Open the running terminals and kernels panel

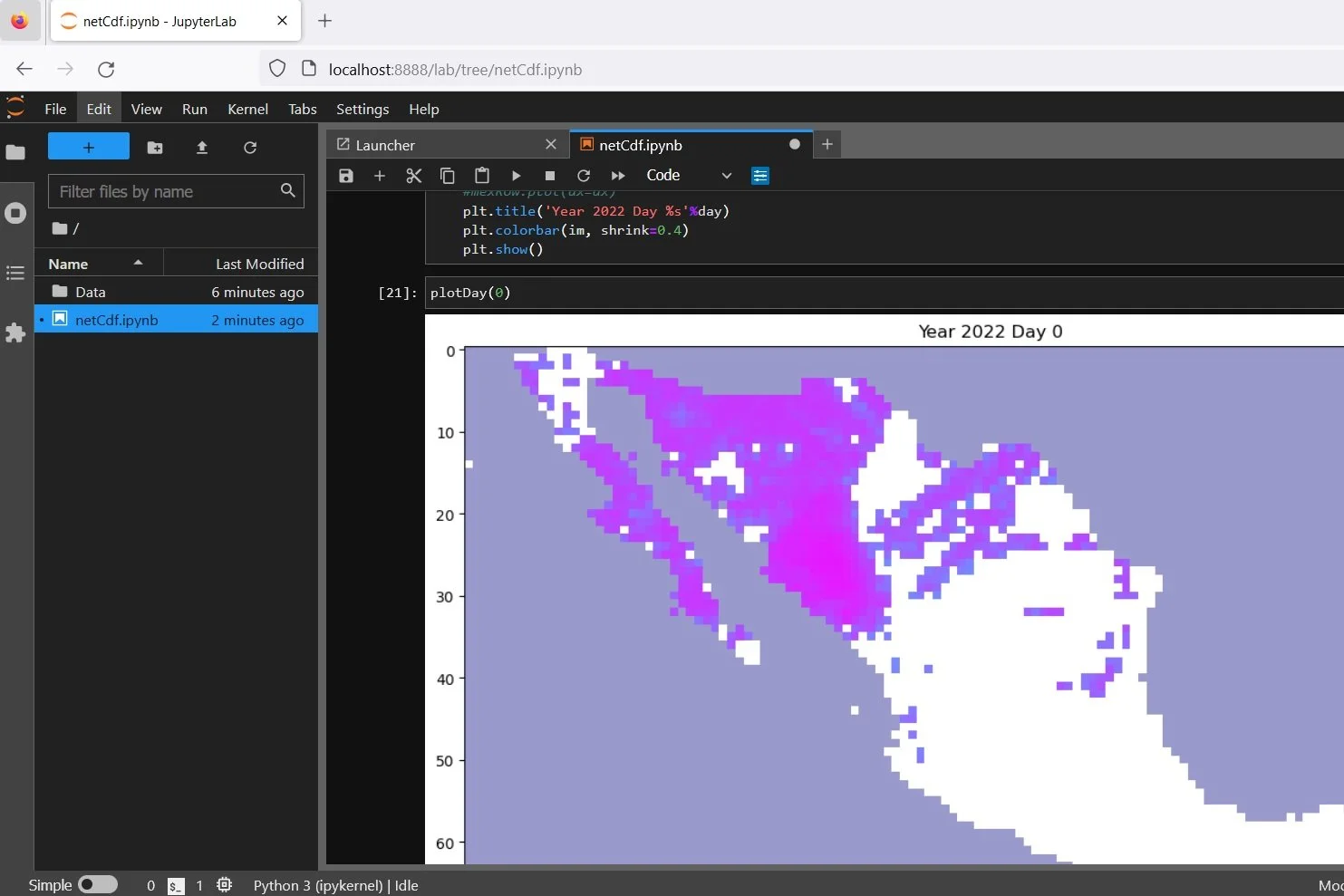15,213
